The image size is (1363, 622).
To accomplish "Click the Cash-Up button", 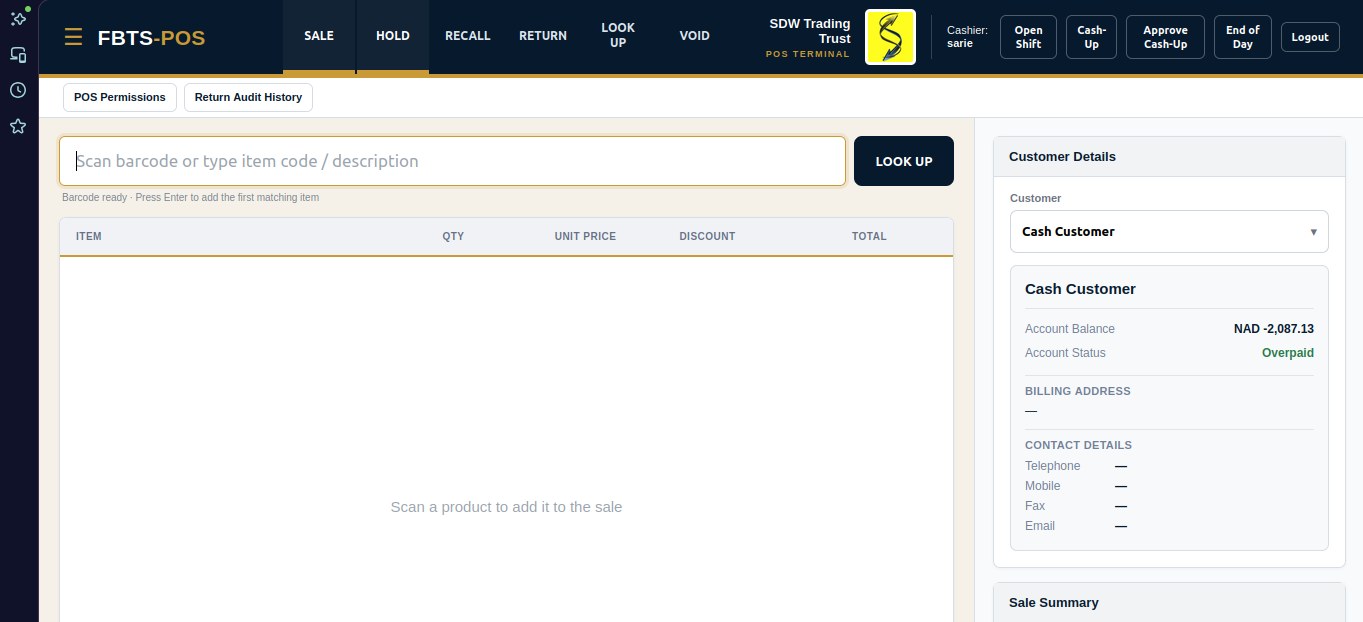I will [1091, 37].
